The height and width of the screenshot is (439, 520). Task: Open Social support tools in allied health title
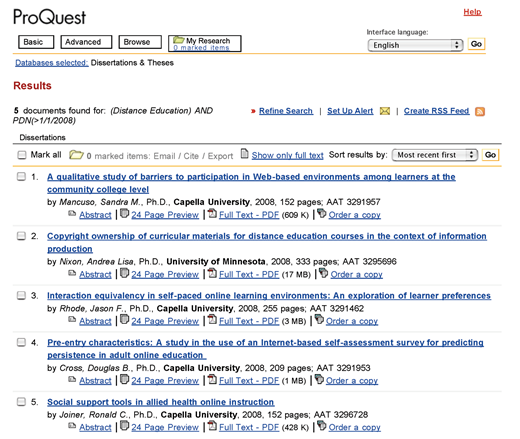[161, 402]
